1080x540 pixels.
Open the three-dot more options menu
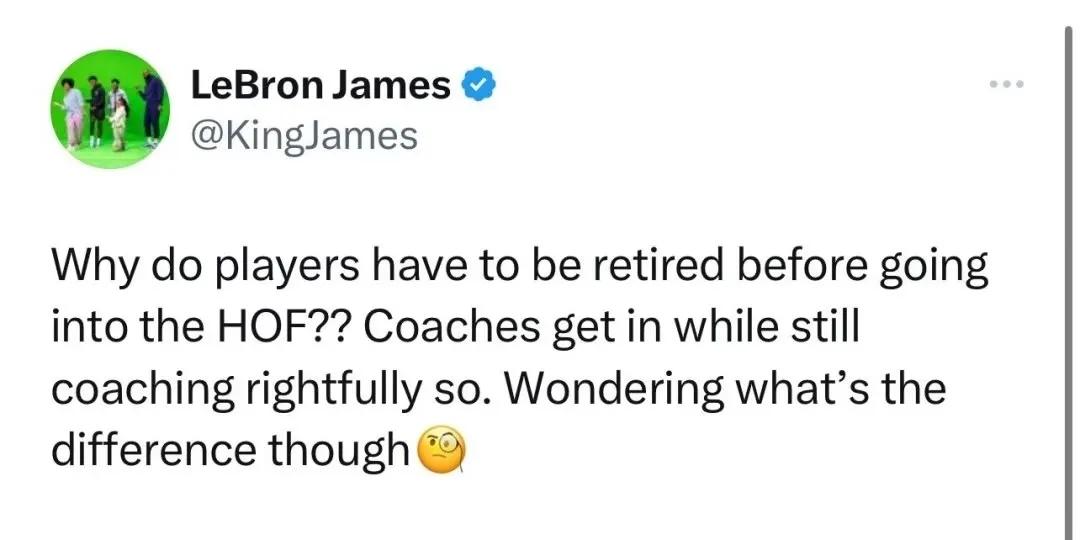pos(1006,85)
